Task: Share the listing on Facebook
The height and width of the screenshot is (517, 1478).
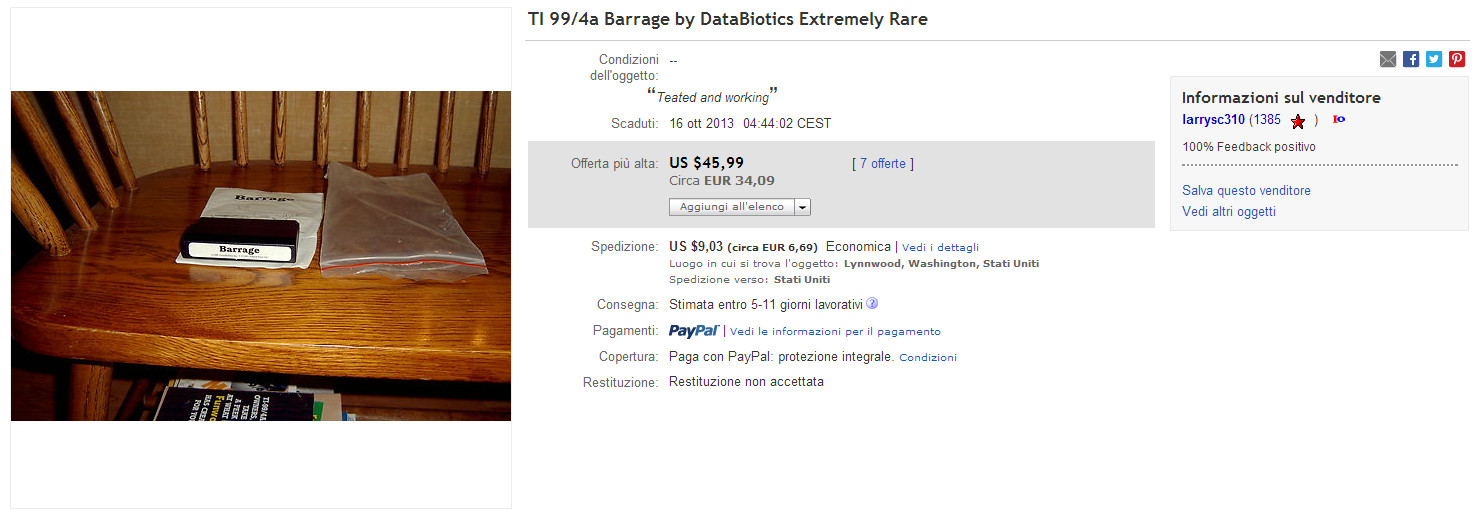Action: pos(1411,59)
